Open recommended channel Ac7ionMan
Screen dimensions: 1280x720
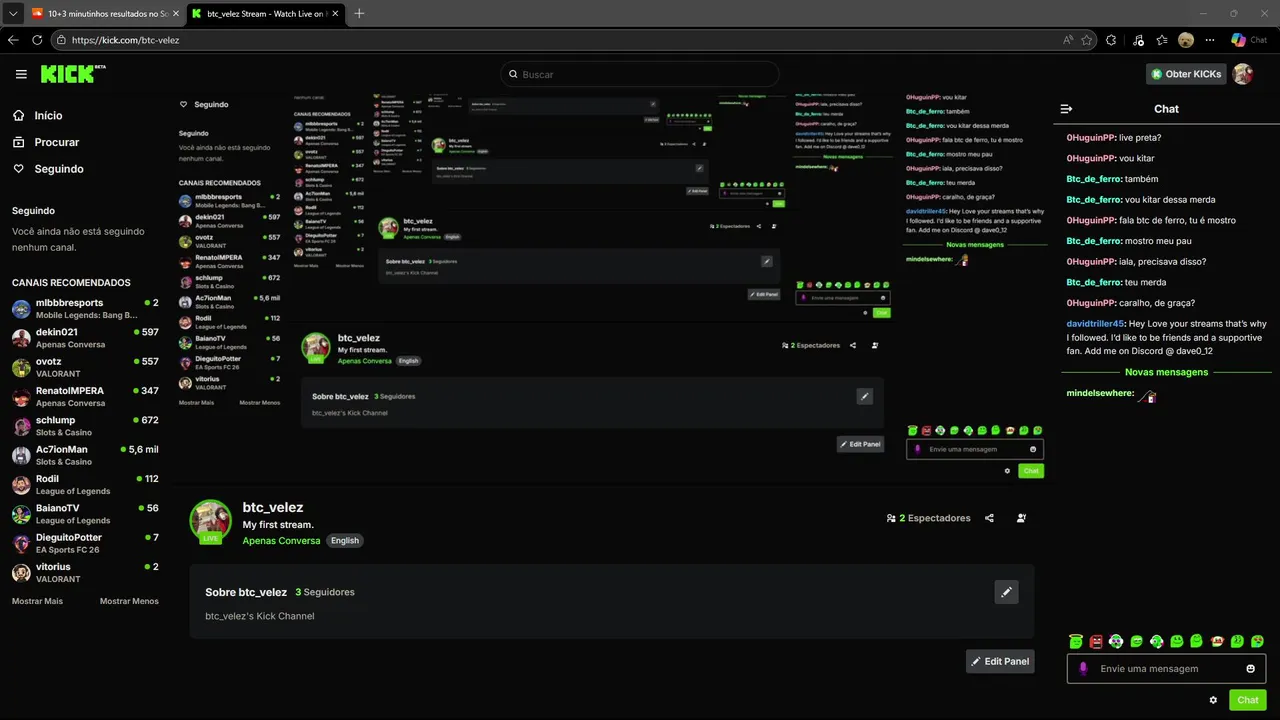(x=85, y=456)
